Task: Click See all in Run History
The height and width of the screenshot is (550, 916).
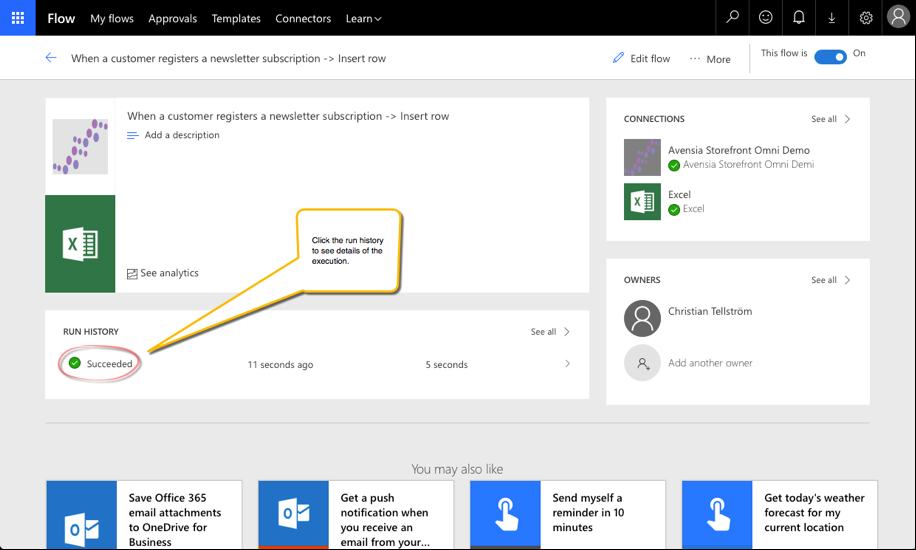Action: [543, 331]
